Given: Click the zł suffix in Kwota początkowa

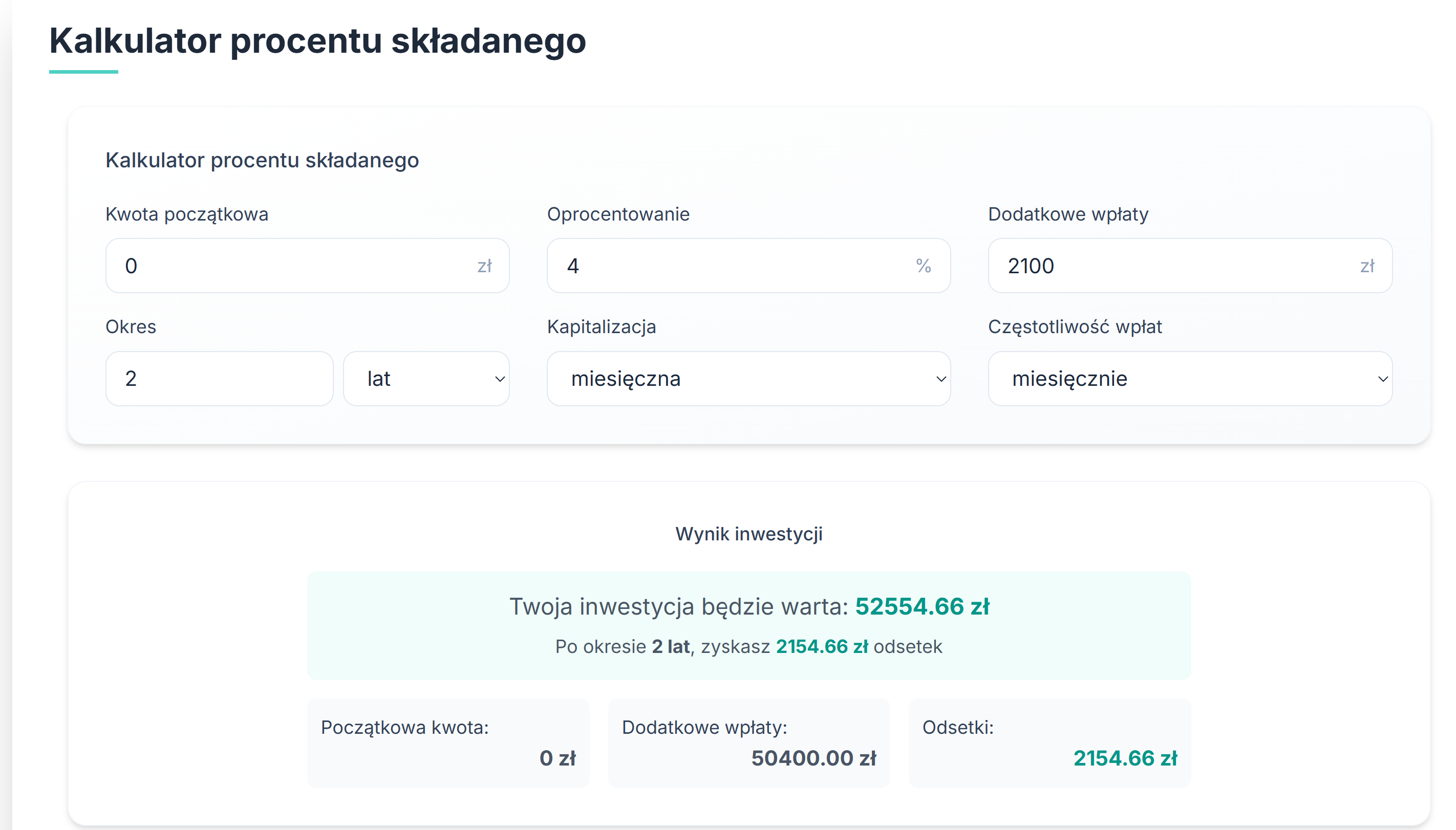Looking at the screenshot, I should point(484,266).
